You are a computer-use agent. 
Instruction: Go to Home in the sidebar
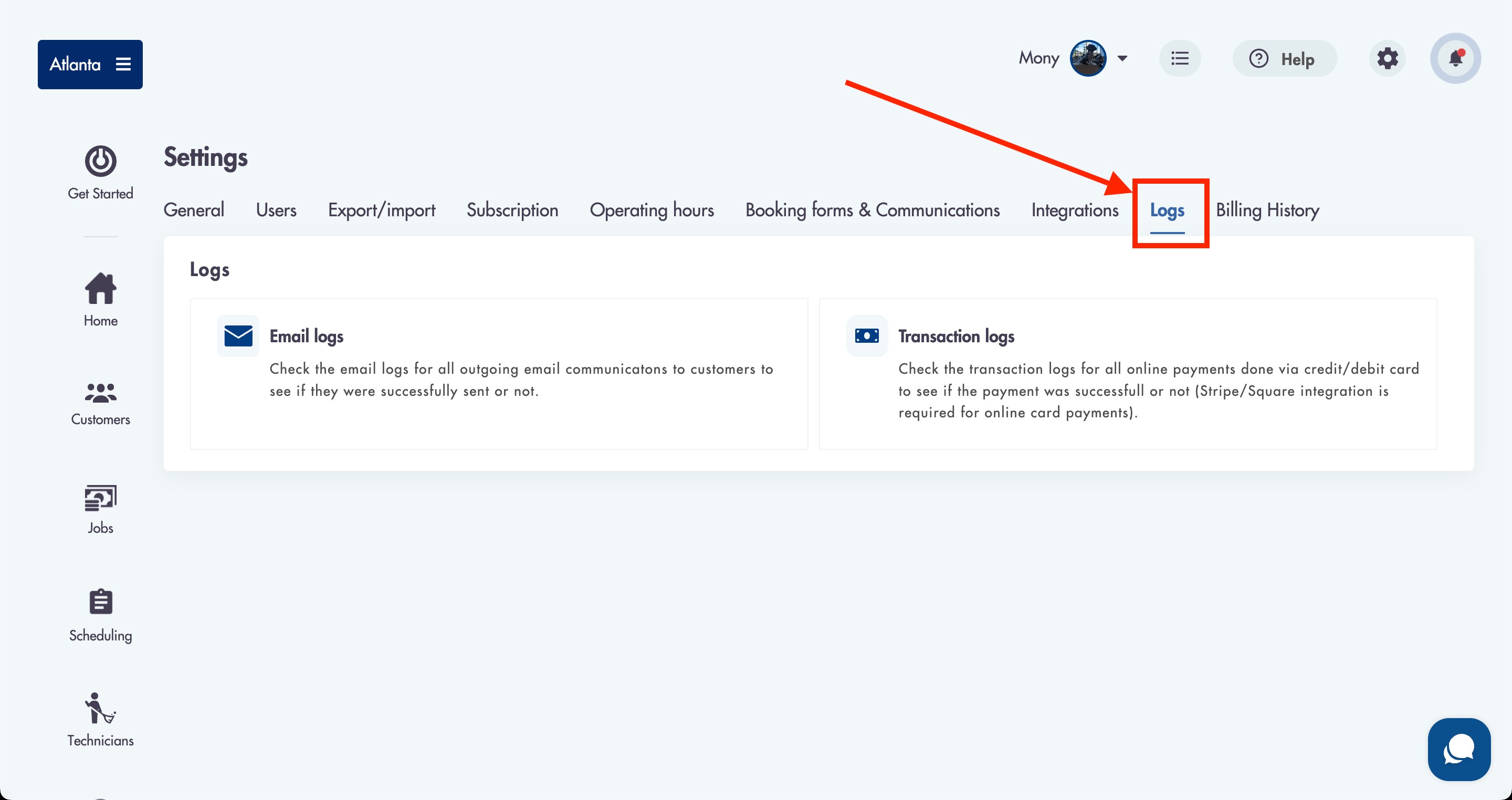click(x=100, y=300)
